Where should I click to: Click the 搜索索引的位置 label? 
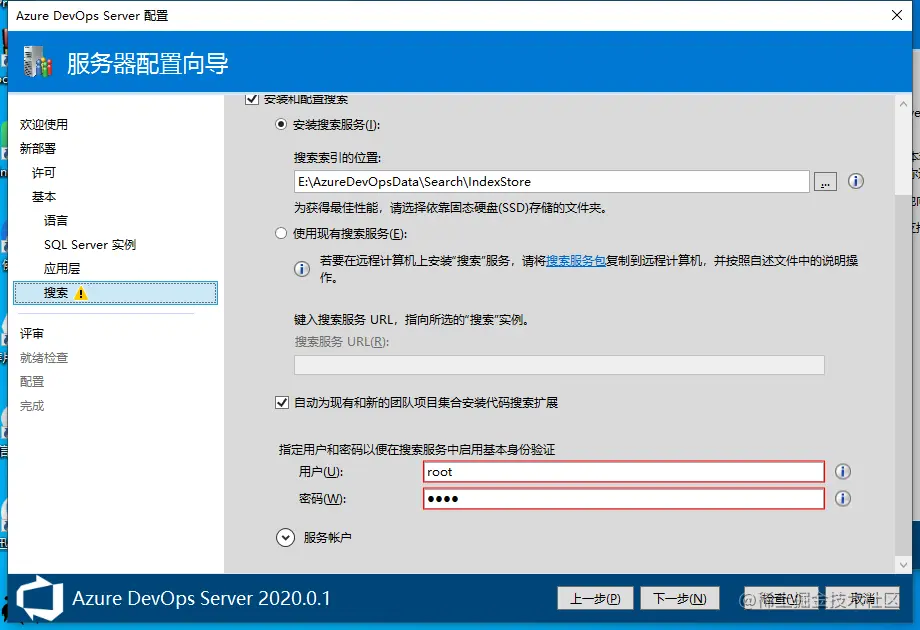pyautogui.click(x=337, y=158)
